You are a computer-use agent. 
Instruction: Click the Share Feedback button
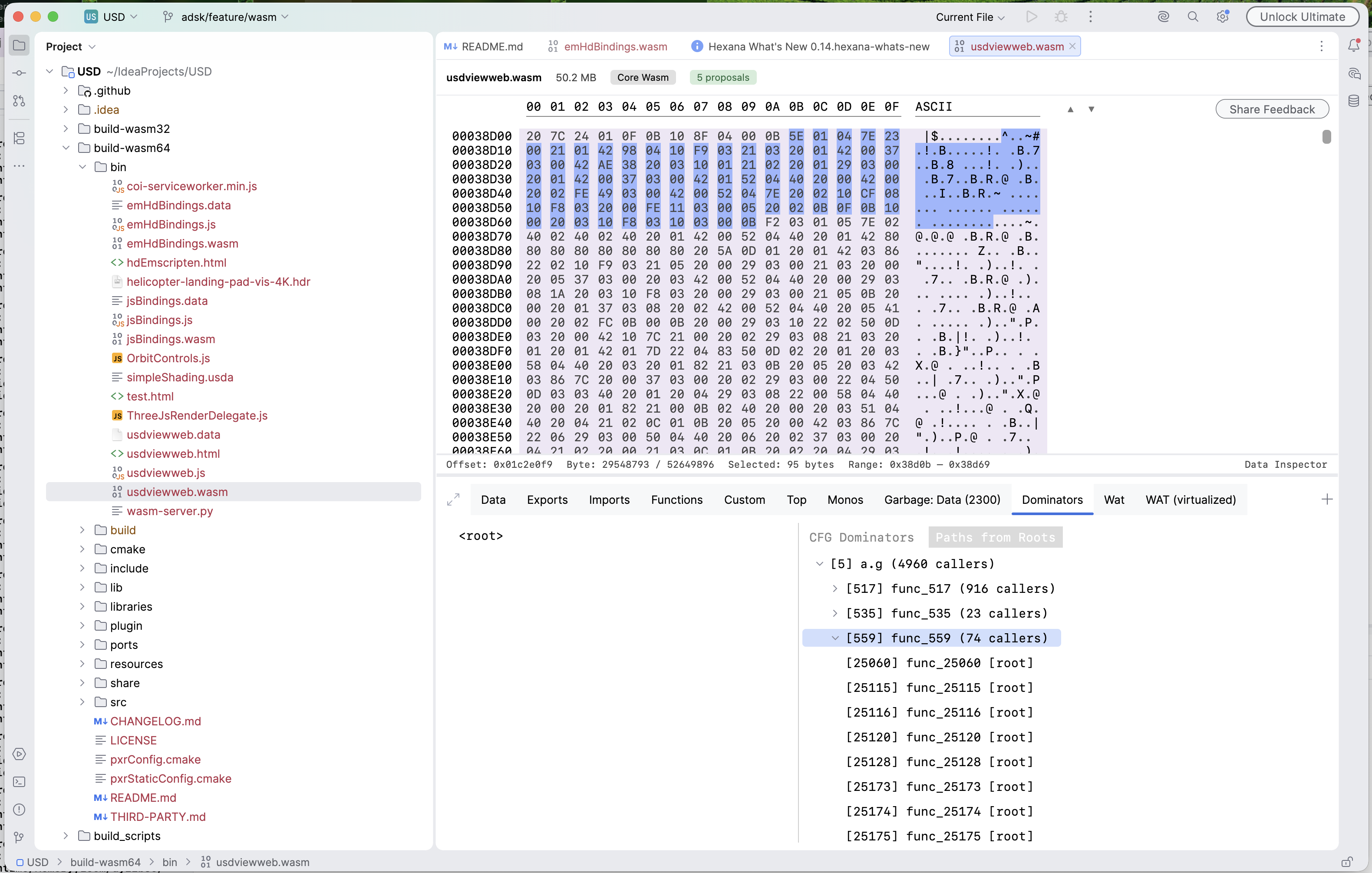pos(1272,109)
